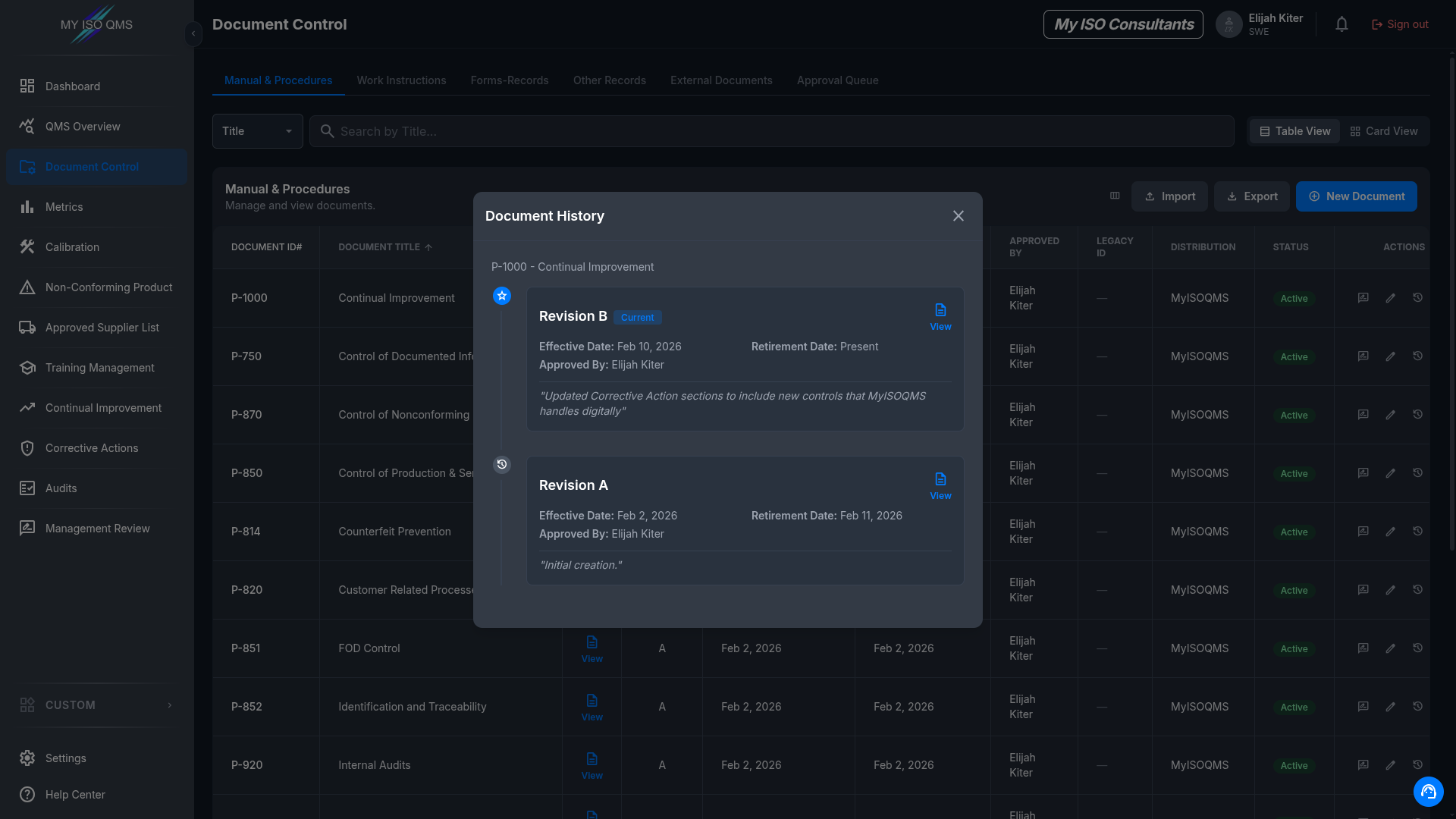Screen dimensions: 1456x819
Task: Open Document Control in sidebar
Action: [96, 167]
